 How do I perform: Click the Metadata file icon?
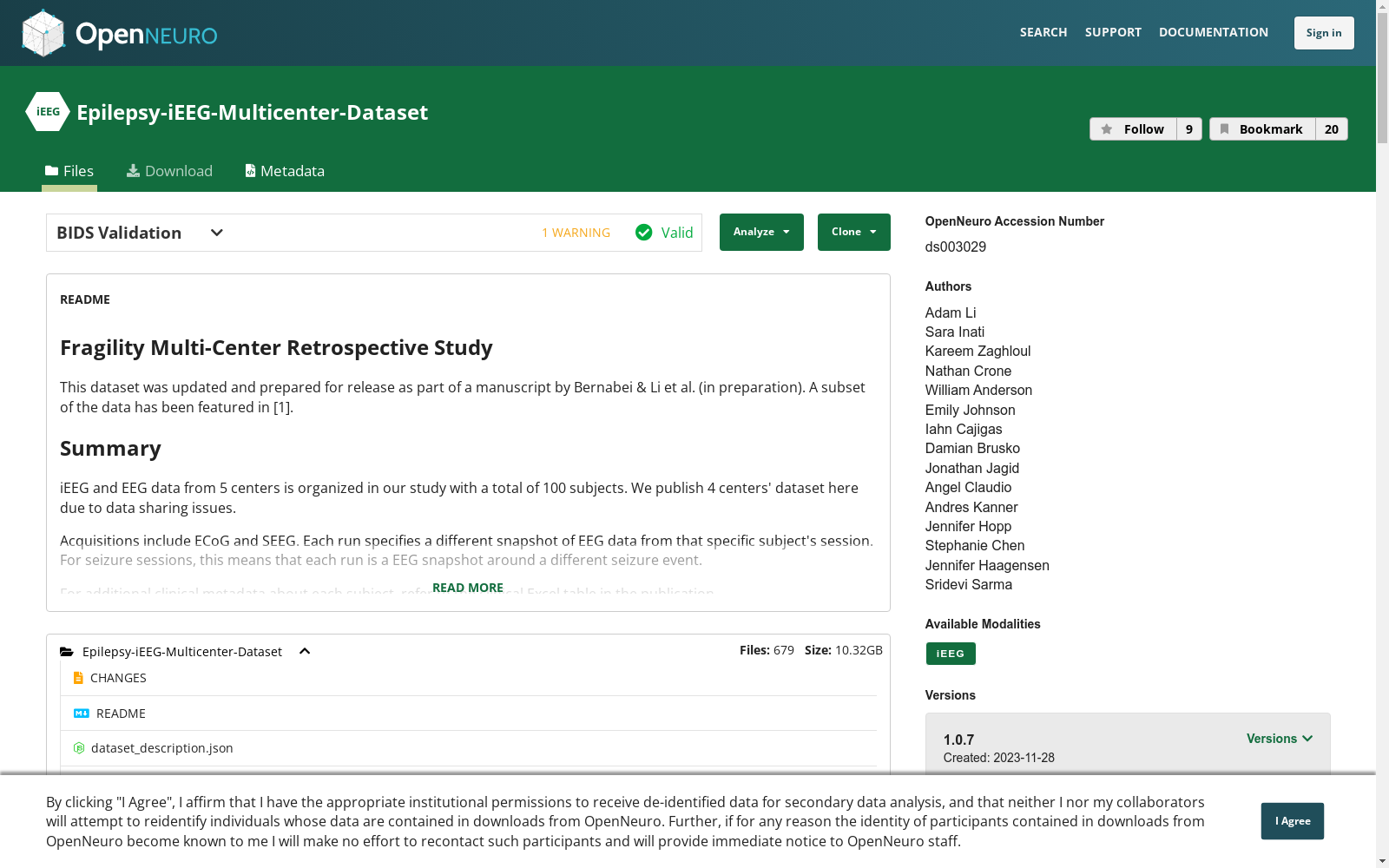[x=250, y=171]
